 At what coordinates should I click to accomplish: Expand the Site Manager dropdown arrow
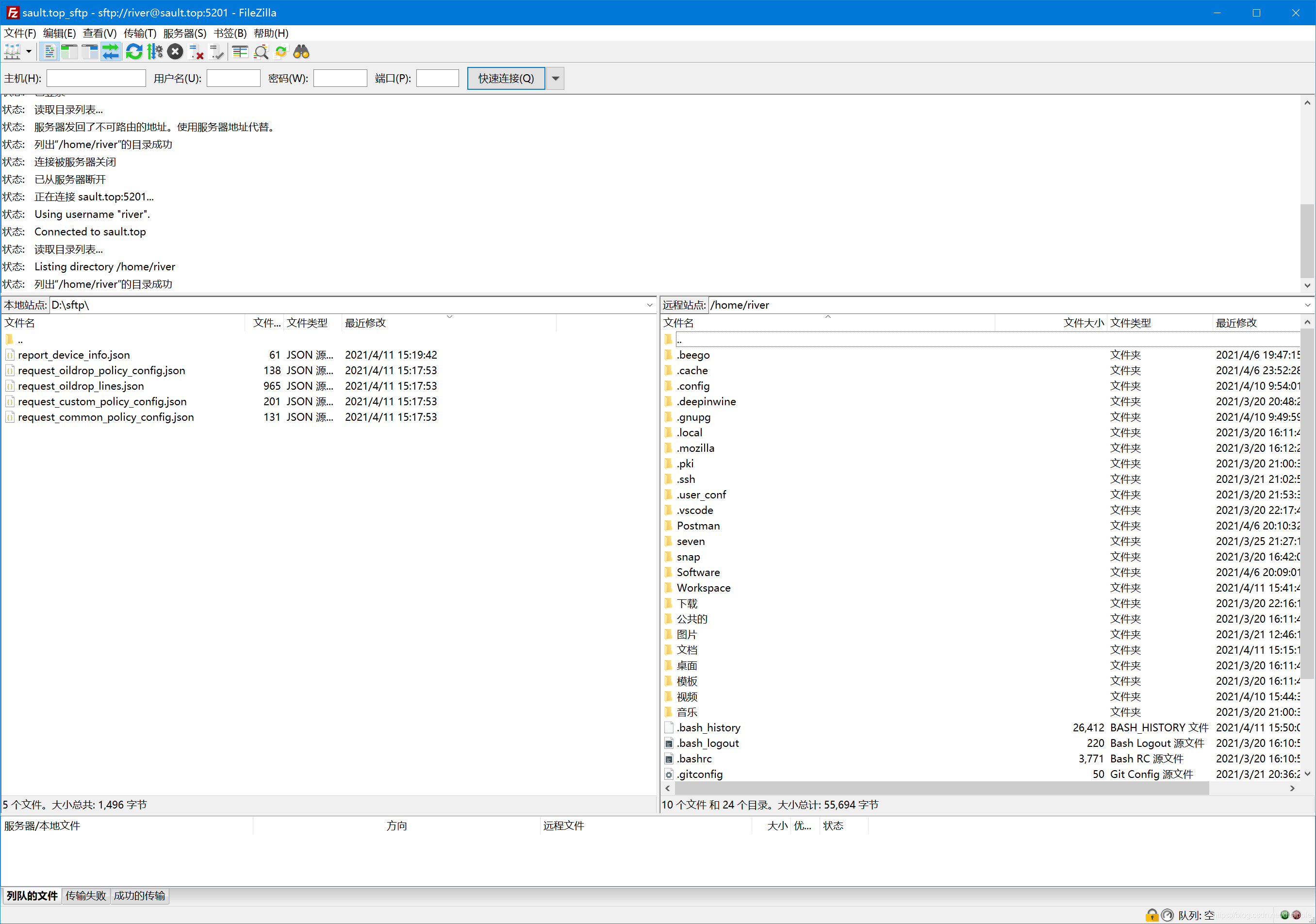pos(29,52)
